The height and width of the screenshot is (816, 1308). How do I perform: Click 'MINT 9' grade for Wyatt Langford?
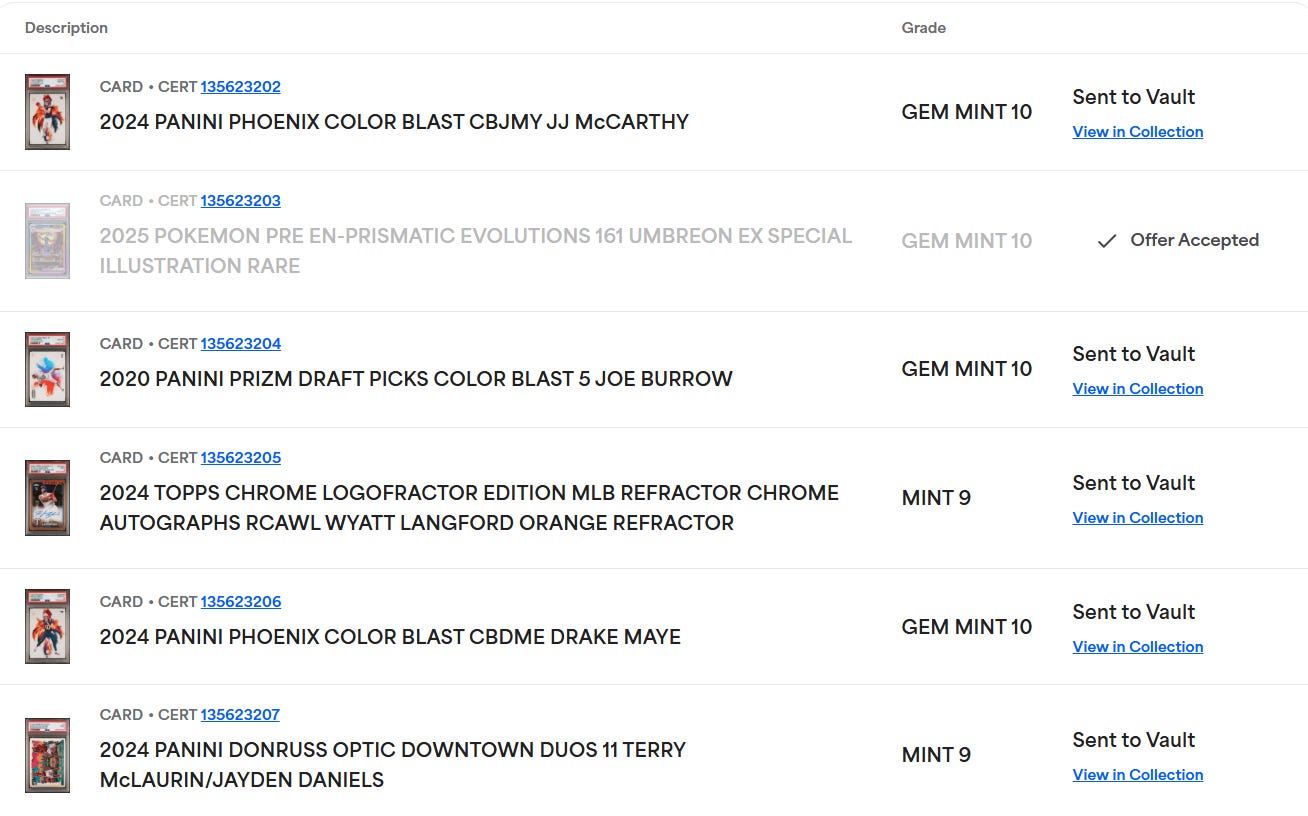pyautogui.click(x=936, y=498)
